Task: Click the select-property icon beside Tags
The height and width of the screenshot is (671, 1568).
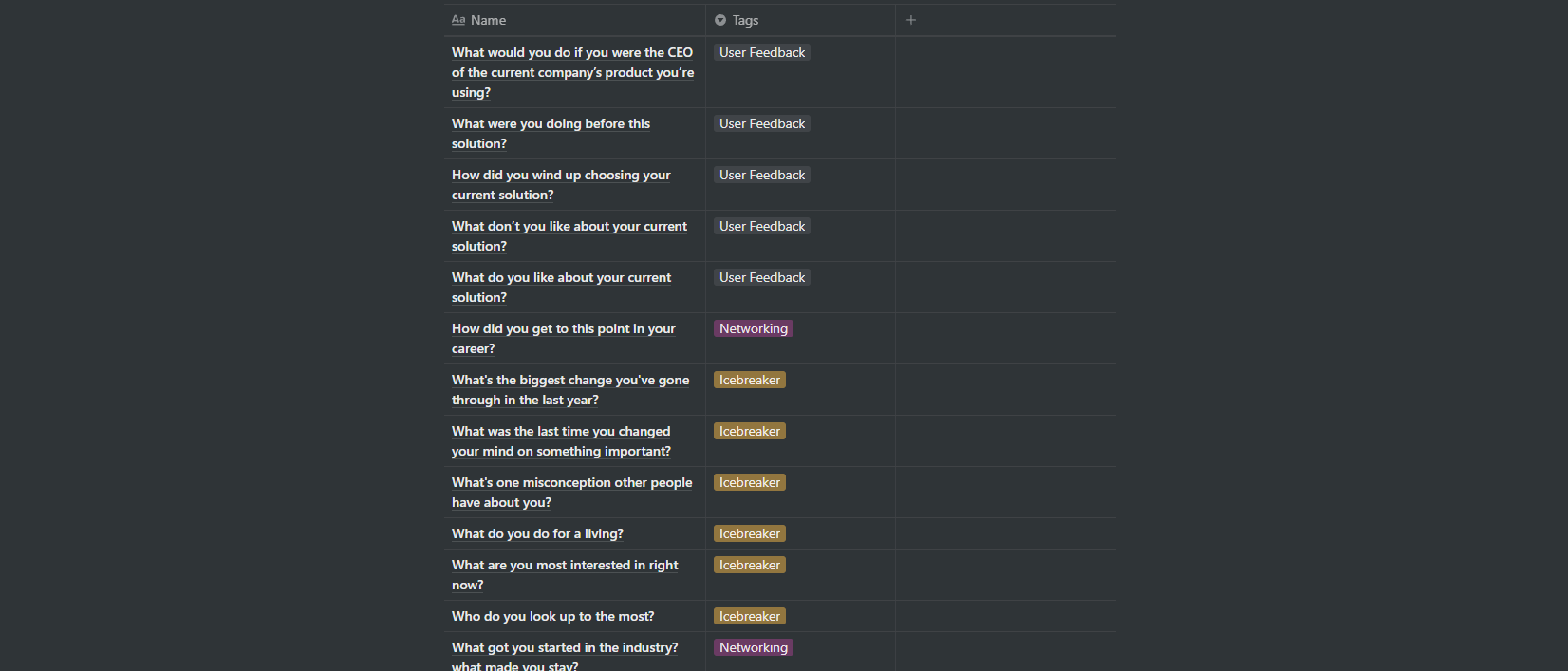Action: pyautogui.click(x=719, y=19)
